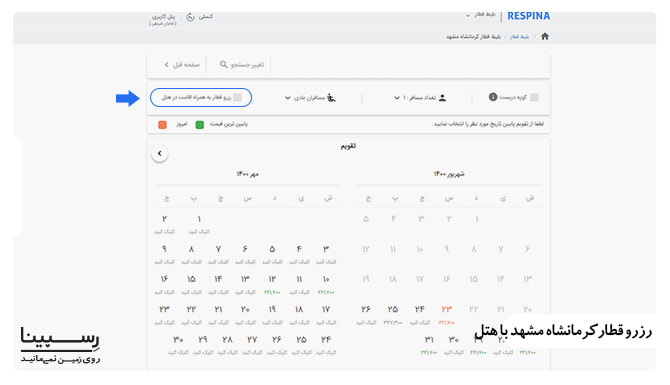
Task: Click the info icon beside کوپه دربست
Action: coord(493,97)
